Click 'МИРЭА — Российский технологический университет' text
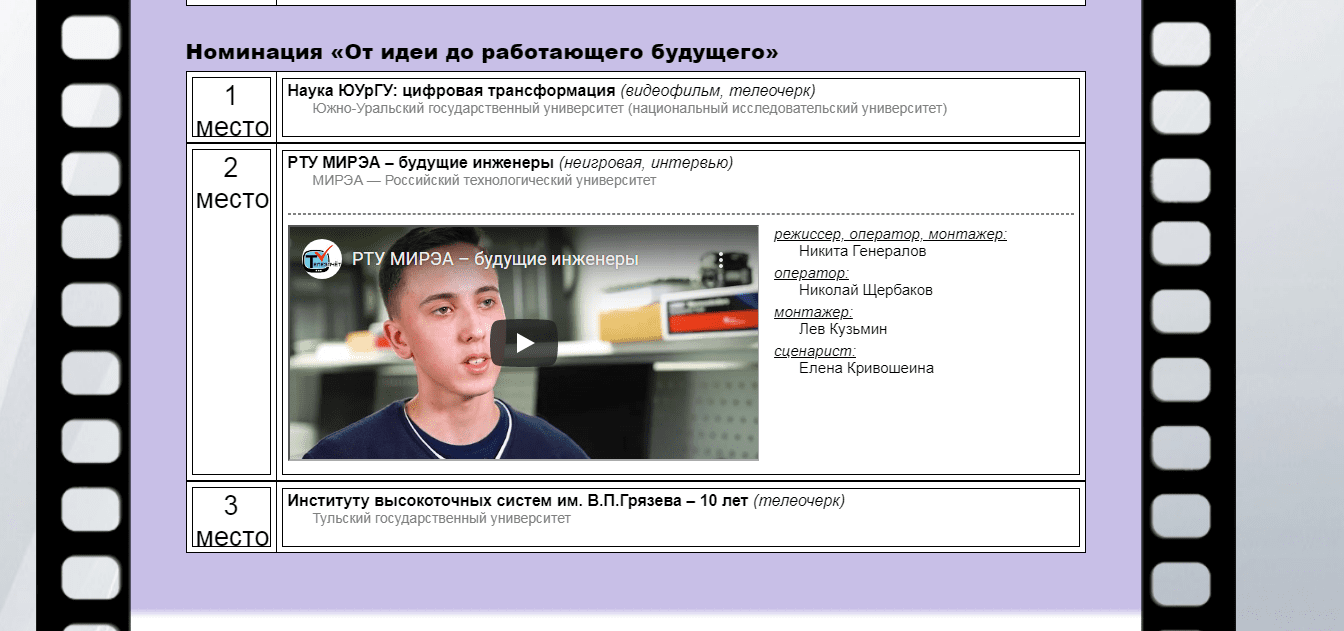 coord(484,181)
